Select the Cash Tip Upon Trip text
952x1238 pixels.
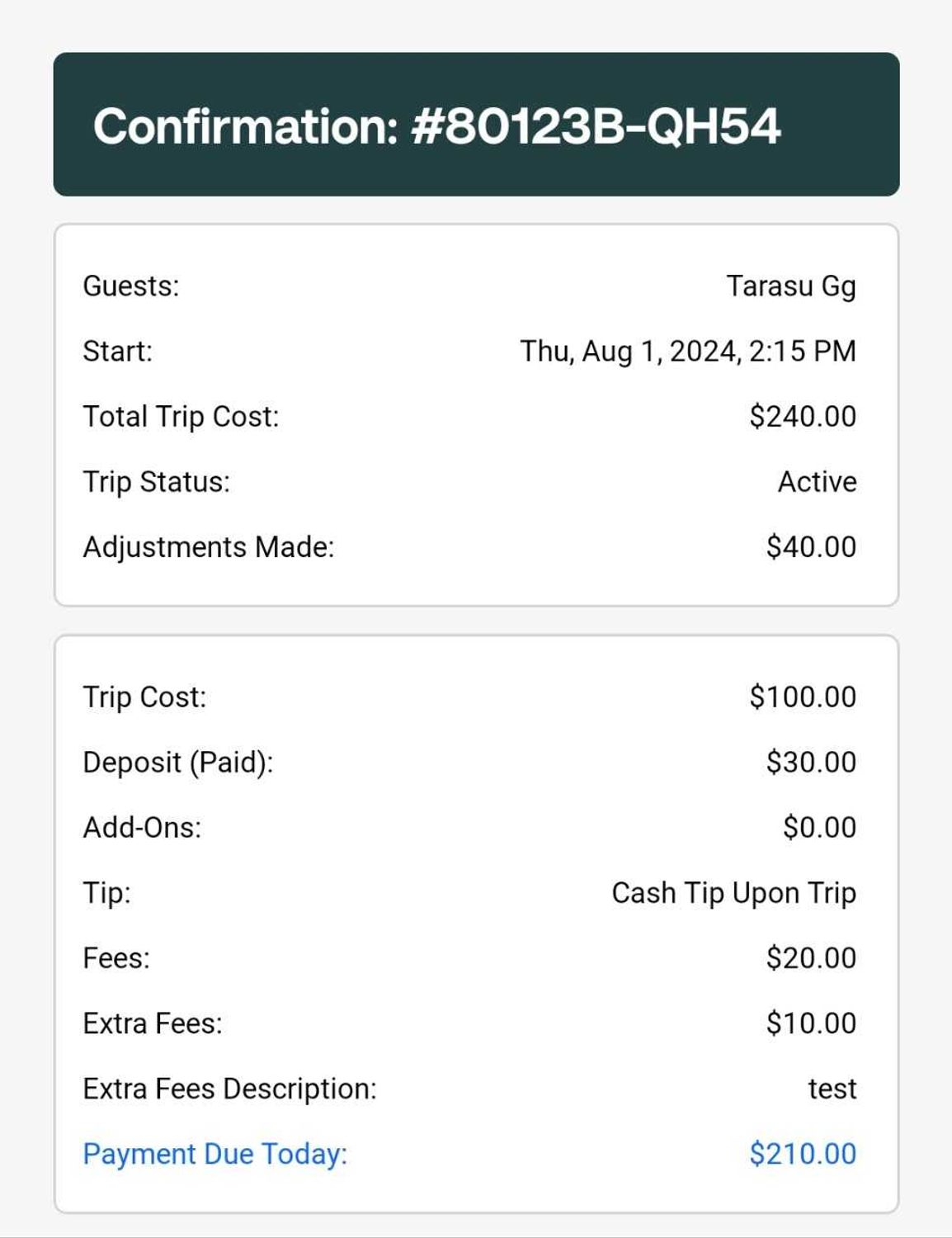pos(733,893)
